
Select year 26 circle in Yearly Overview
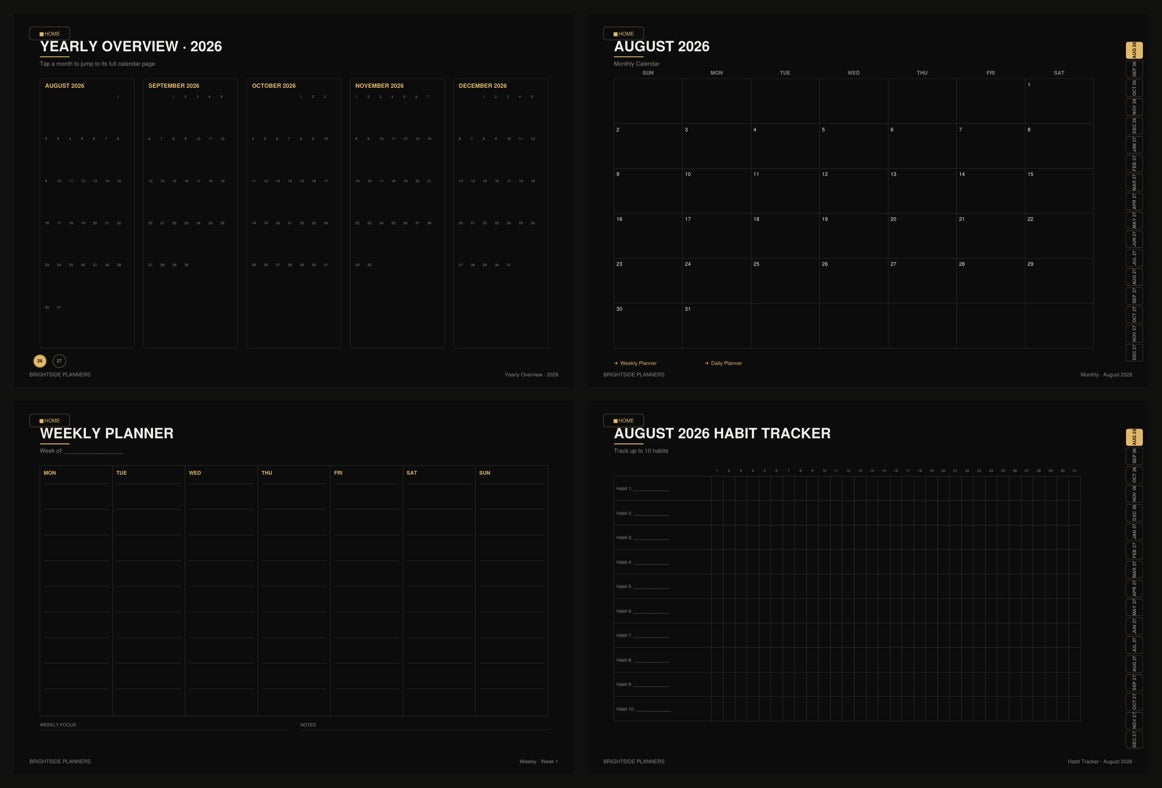tap(40, 361)
